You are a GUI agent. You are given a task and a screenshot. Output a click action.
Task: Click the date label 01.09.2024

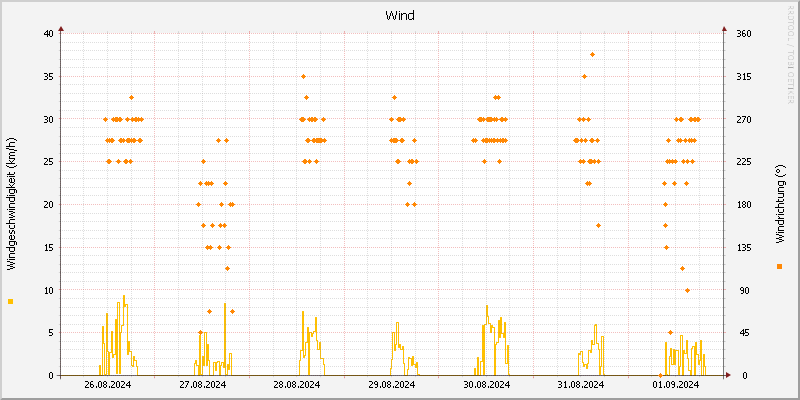[x=675, y=385]
